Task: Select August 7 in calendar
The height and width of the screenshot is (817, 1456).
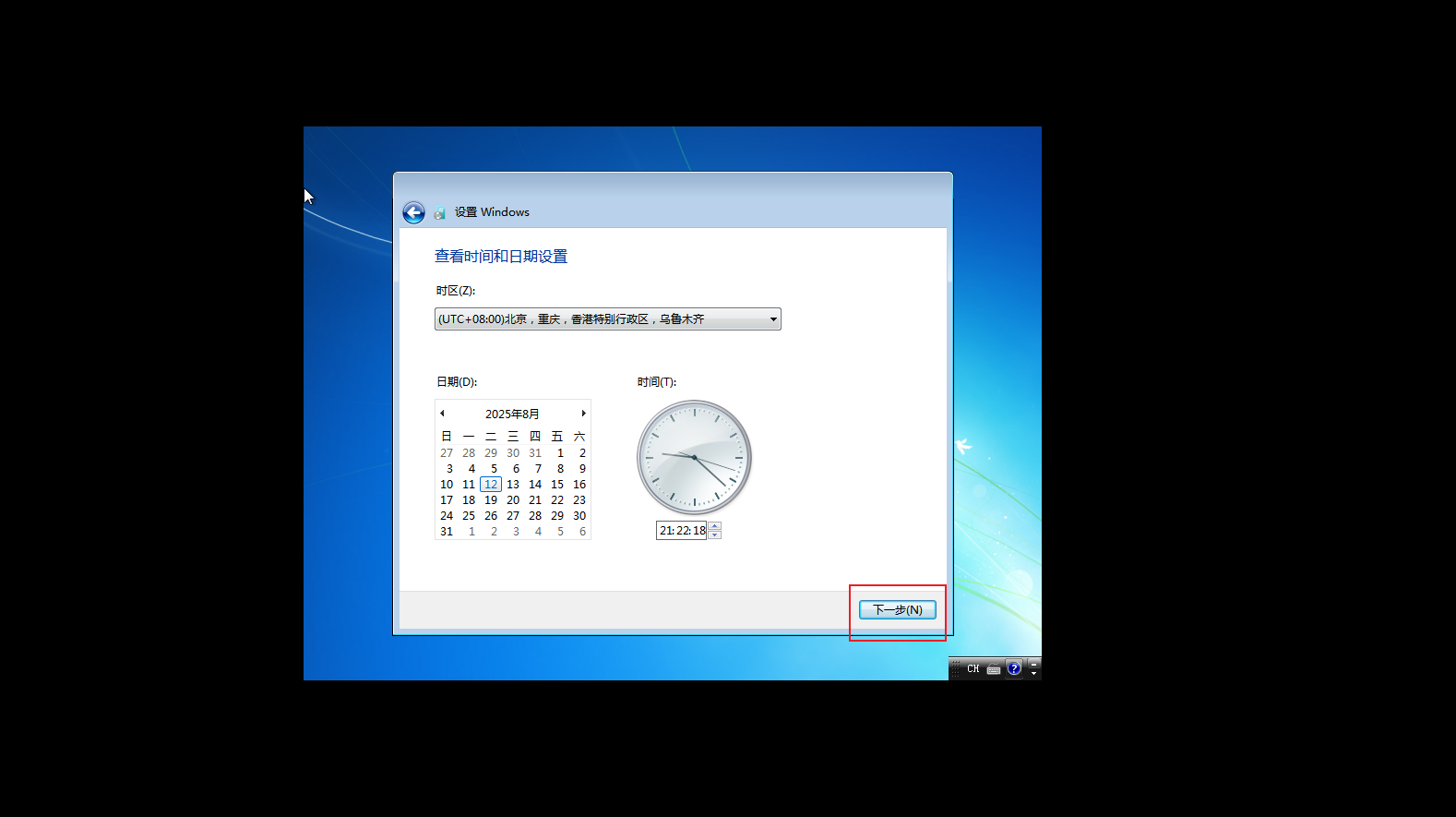Action: click(x=538, y=469)
